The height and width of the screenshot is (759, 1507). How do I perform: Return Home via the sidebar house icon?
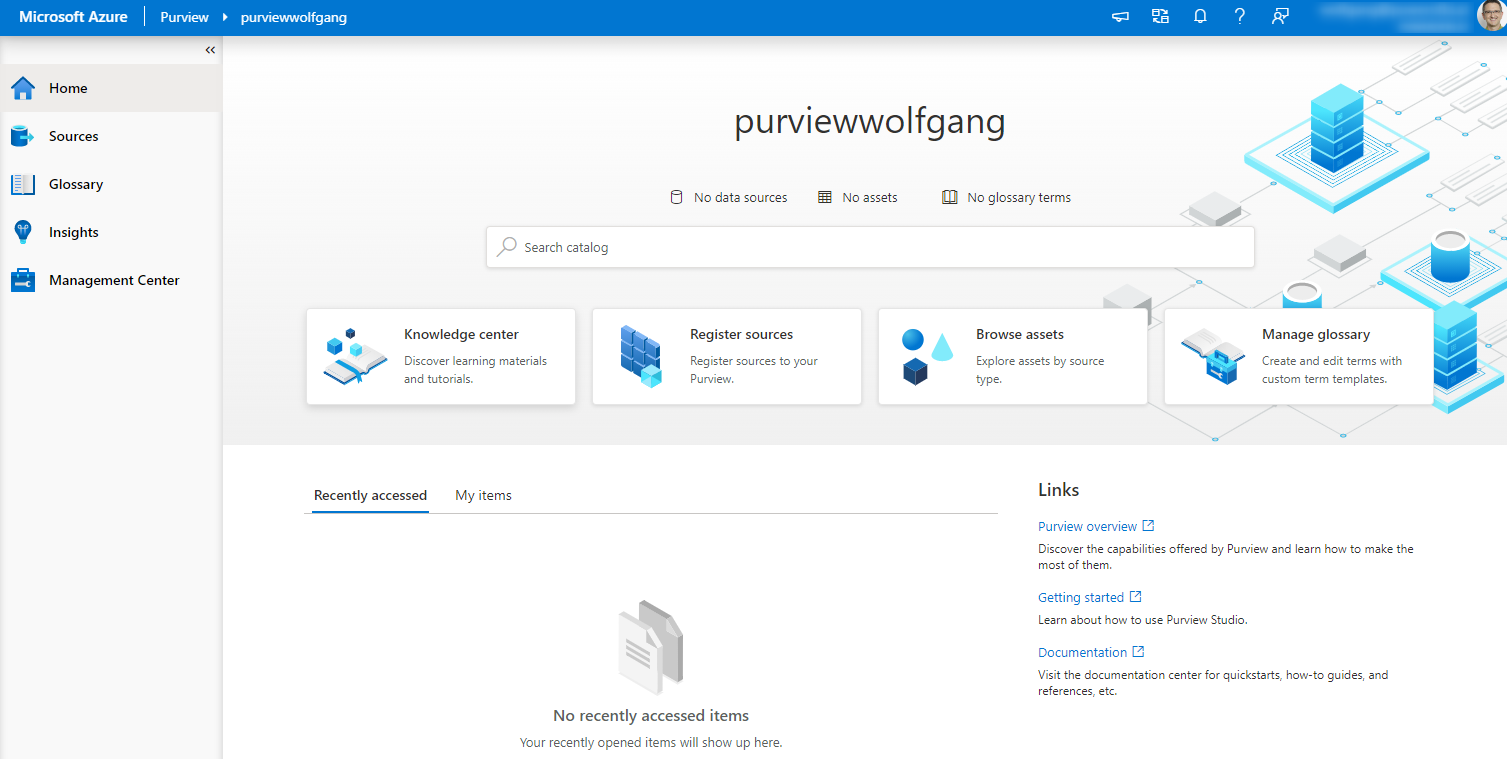coord(68,88)
